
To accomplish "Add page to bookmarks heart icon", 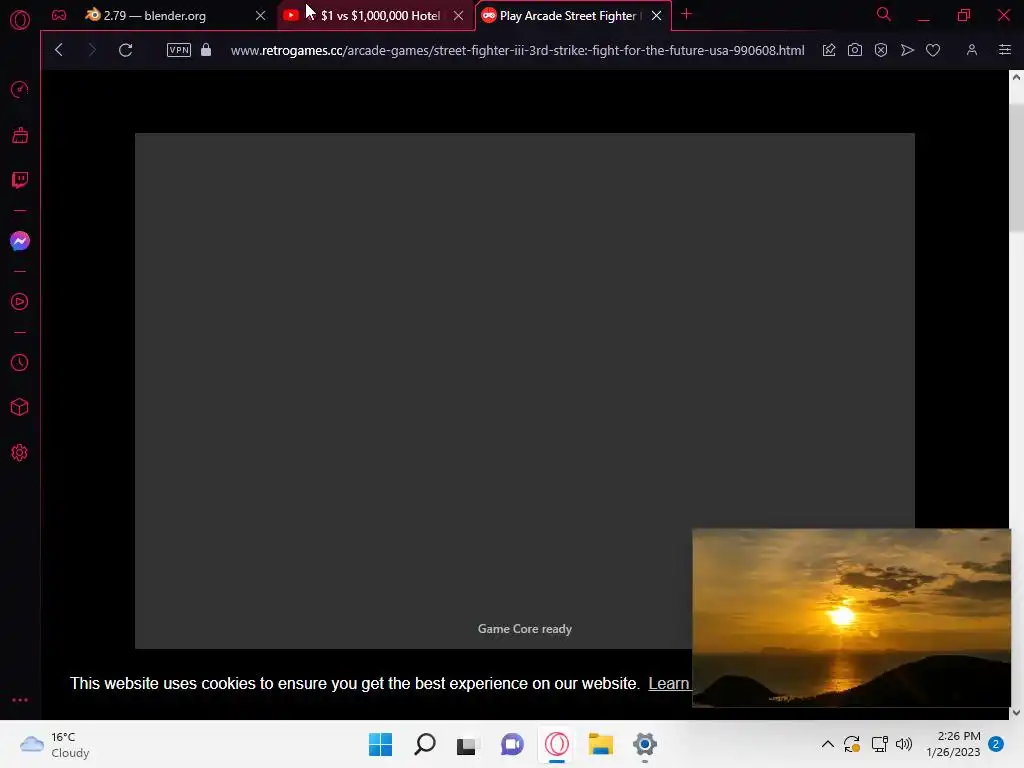I will tap(933, 50).
